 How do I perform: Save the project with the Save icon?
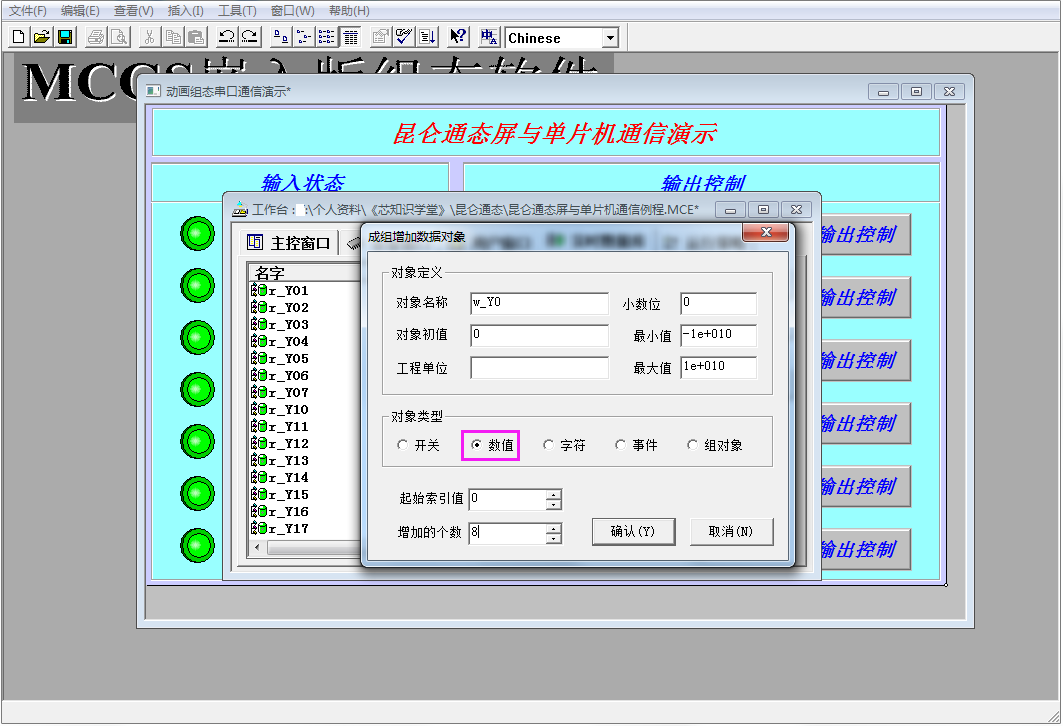(65, 36)
